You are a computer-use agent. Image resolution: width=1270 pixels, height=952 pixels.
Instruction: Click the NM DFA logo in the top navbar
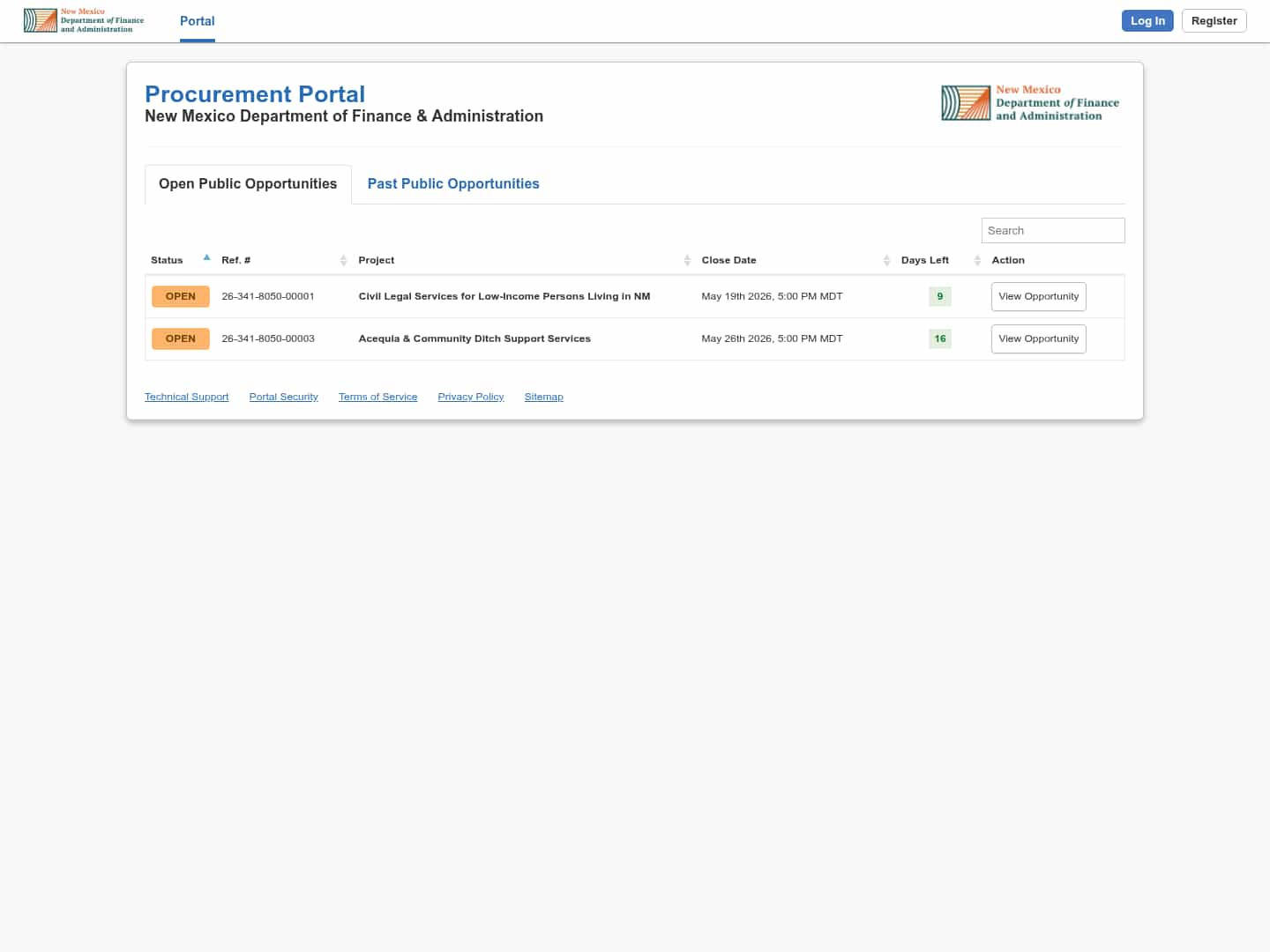point(84,20)
